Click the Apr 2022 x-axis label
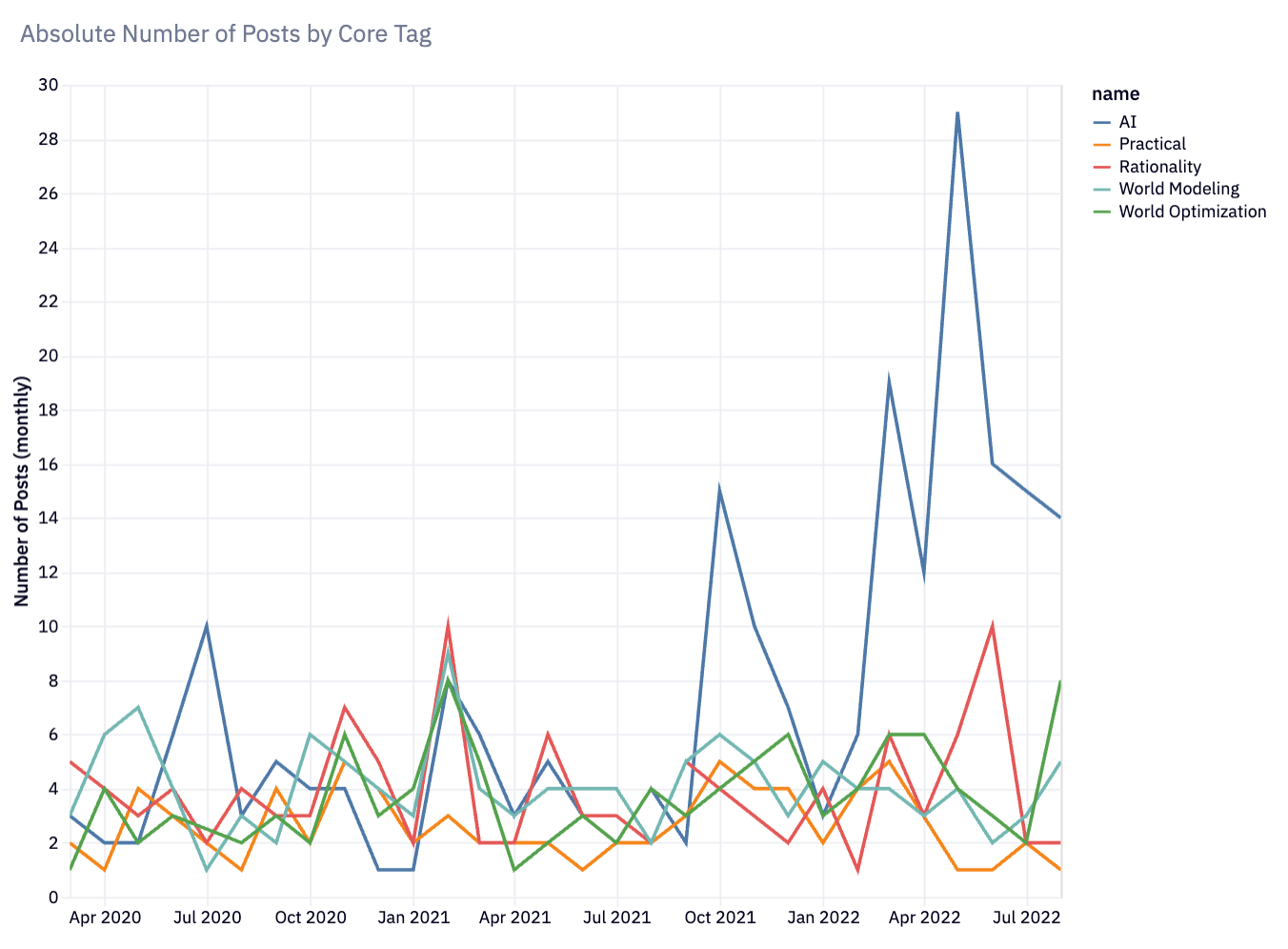The height and width of the screenshot is (949, 1288). pyautogui.click(x=924, y=919)
